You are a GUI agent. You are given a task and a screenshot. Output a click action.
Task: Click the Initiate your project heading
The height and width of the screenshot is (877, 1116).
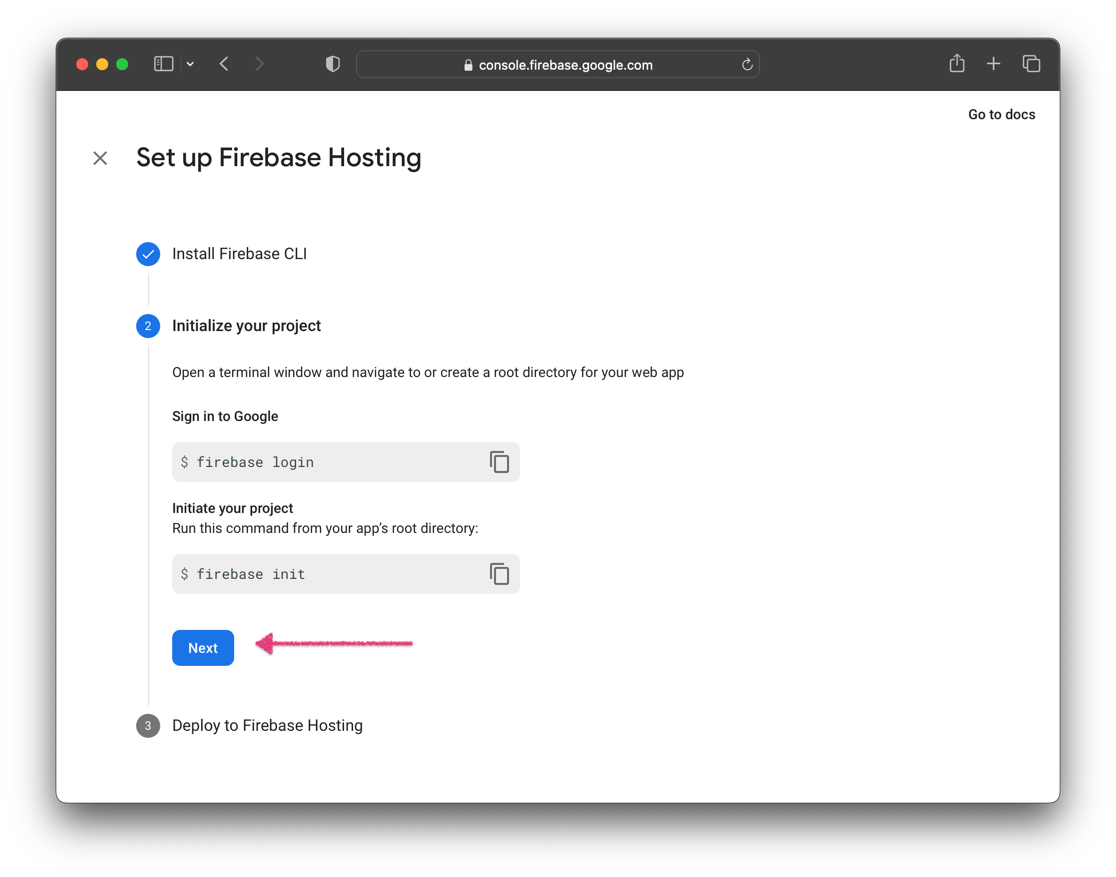click(233, 508)
